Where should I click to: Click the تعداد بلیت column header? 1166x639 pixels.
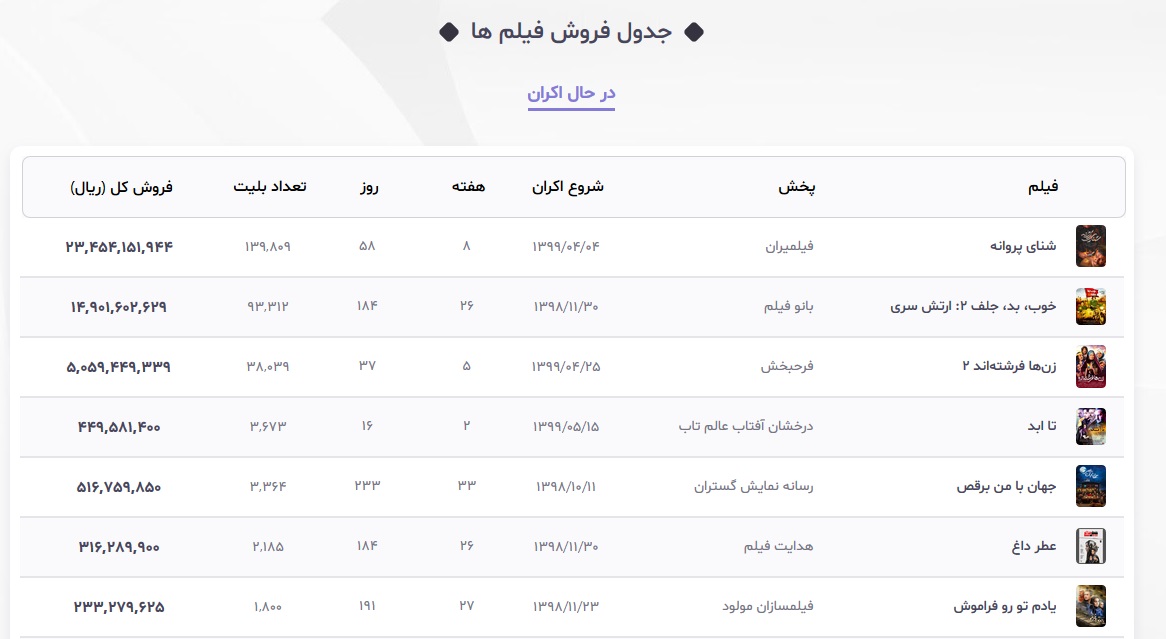(x=270, y=187)
